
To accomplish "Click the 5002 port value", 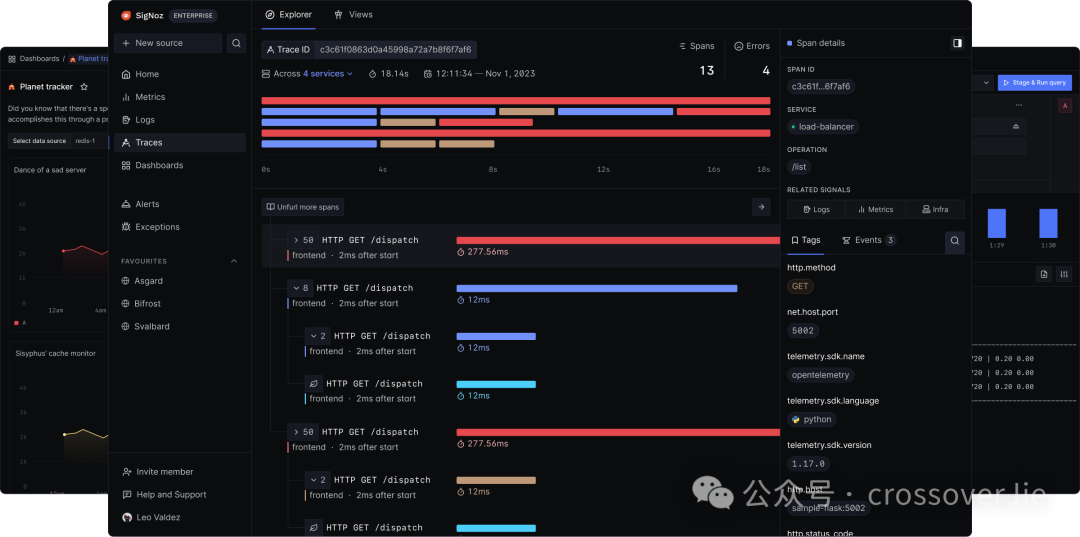I will [x=803, y=330].
